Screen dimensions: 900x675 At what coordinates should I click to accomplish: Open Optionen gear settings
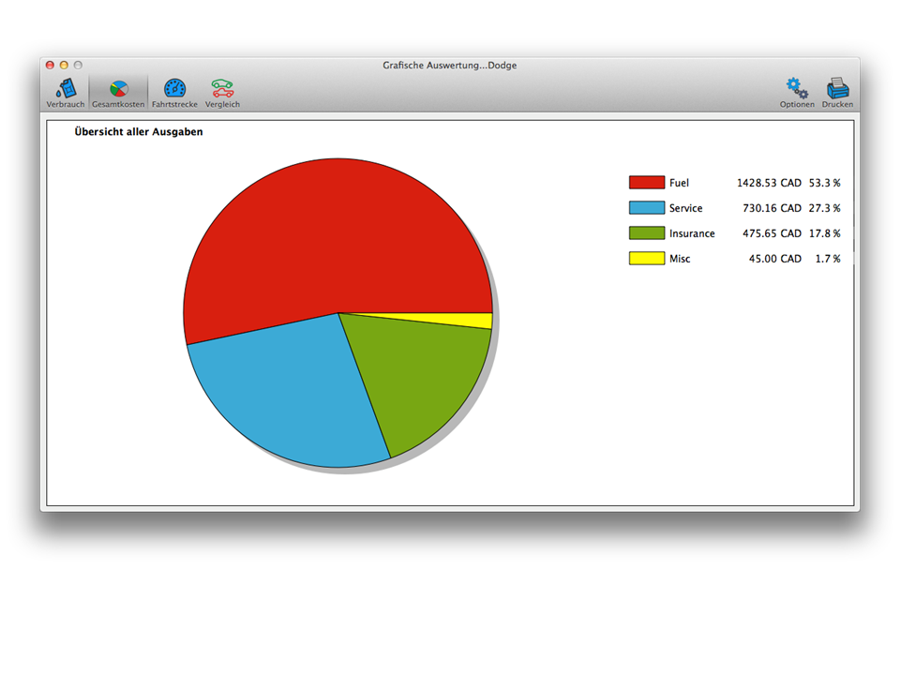[x=797, y=91]
